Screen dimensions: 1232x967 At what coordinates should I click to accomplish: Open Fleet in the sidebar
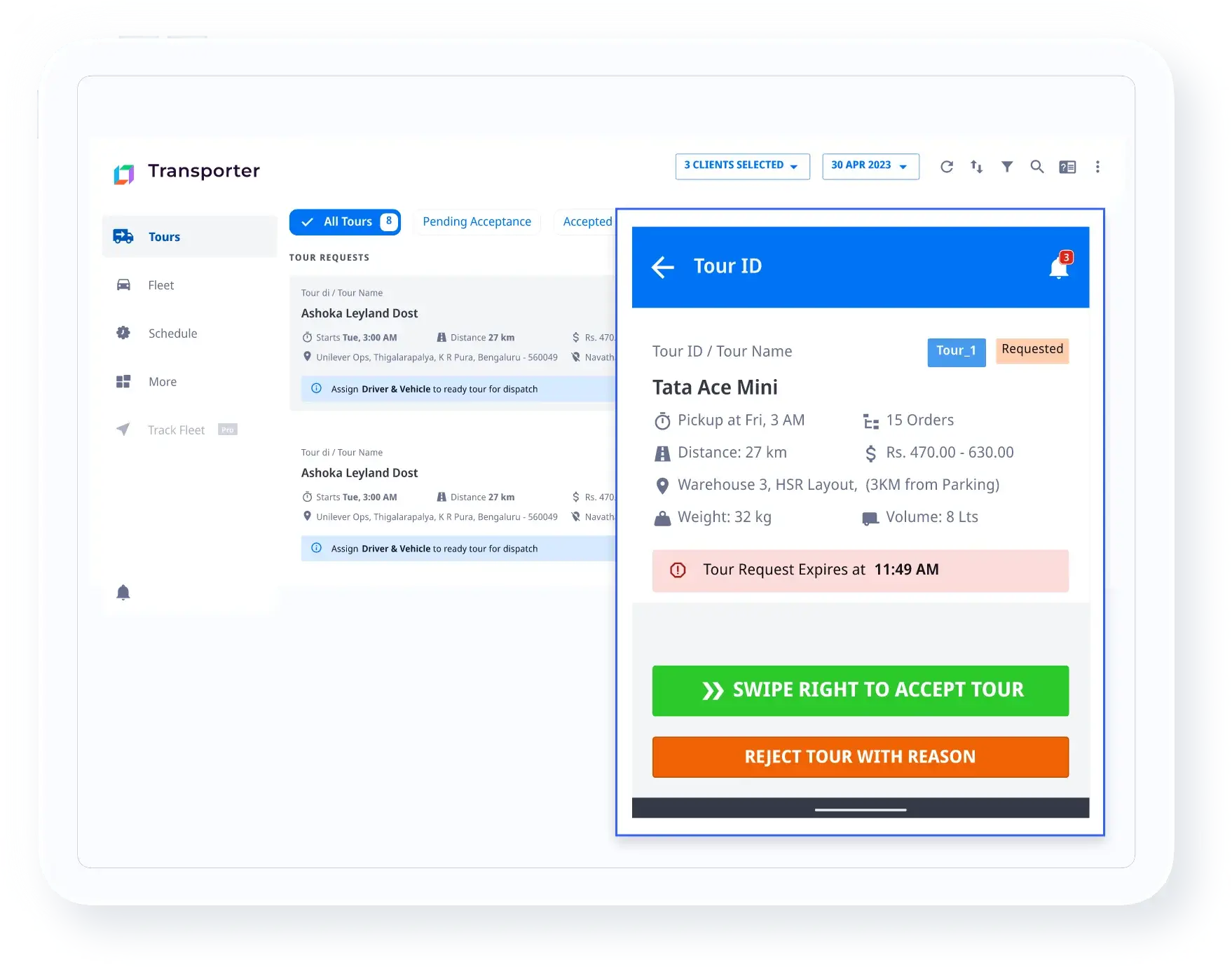161,285
